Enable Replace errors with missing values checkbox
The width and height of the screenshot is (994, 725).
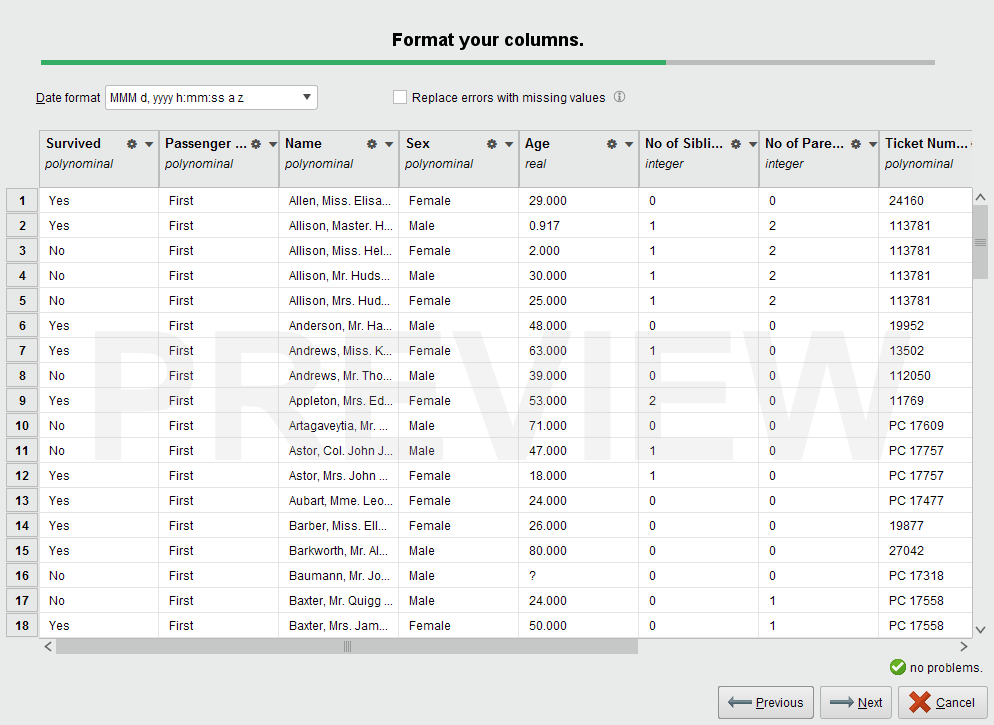click(400, 97)
